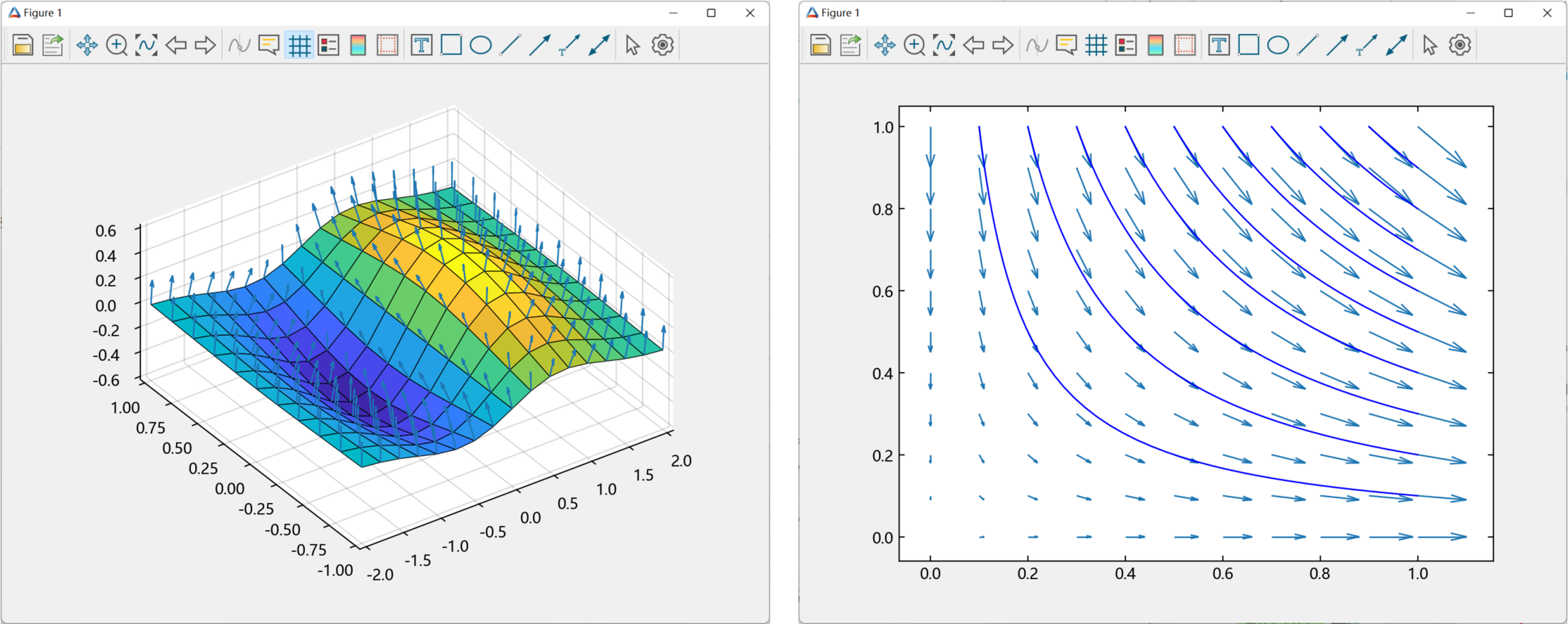The height and width of the screenshot is (624, 1568).
Task: Click the autoscale icon in the 3D surface window
Action: (146, 45)
